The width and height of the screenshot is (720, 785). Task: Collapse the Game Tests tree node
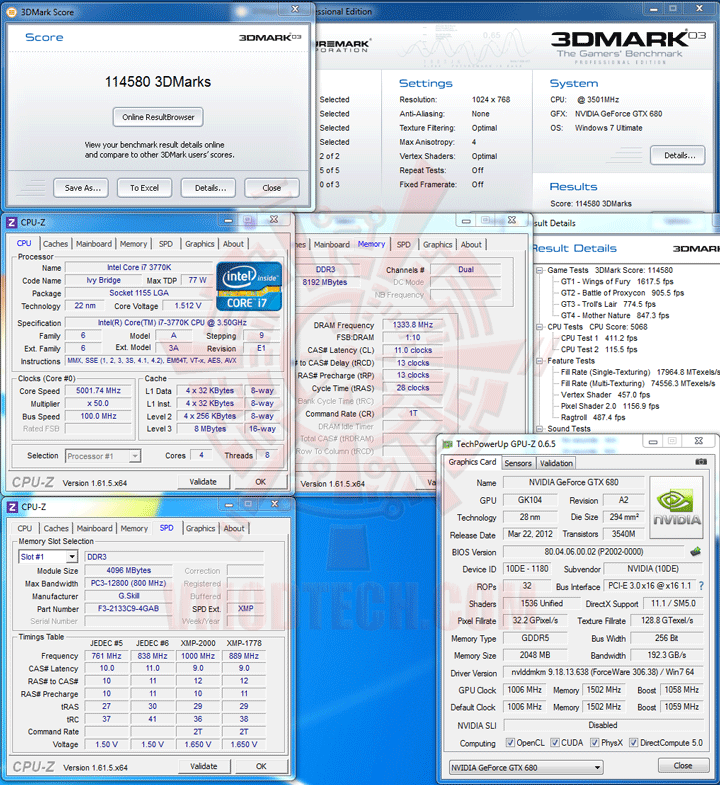[x=540, y=270]
